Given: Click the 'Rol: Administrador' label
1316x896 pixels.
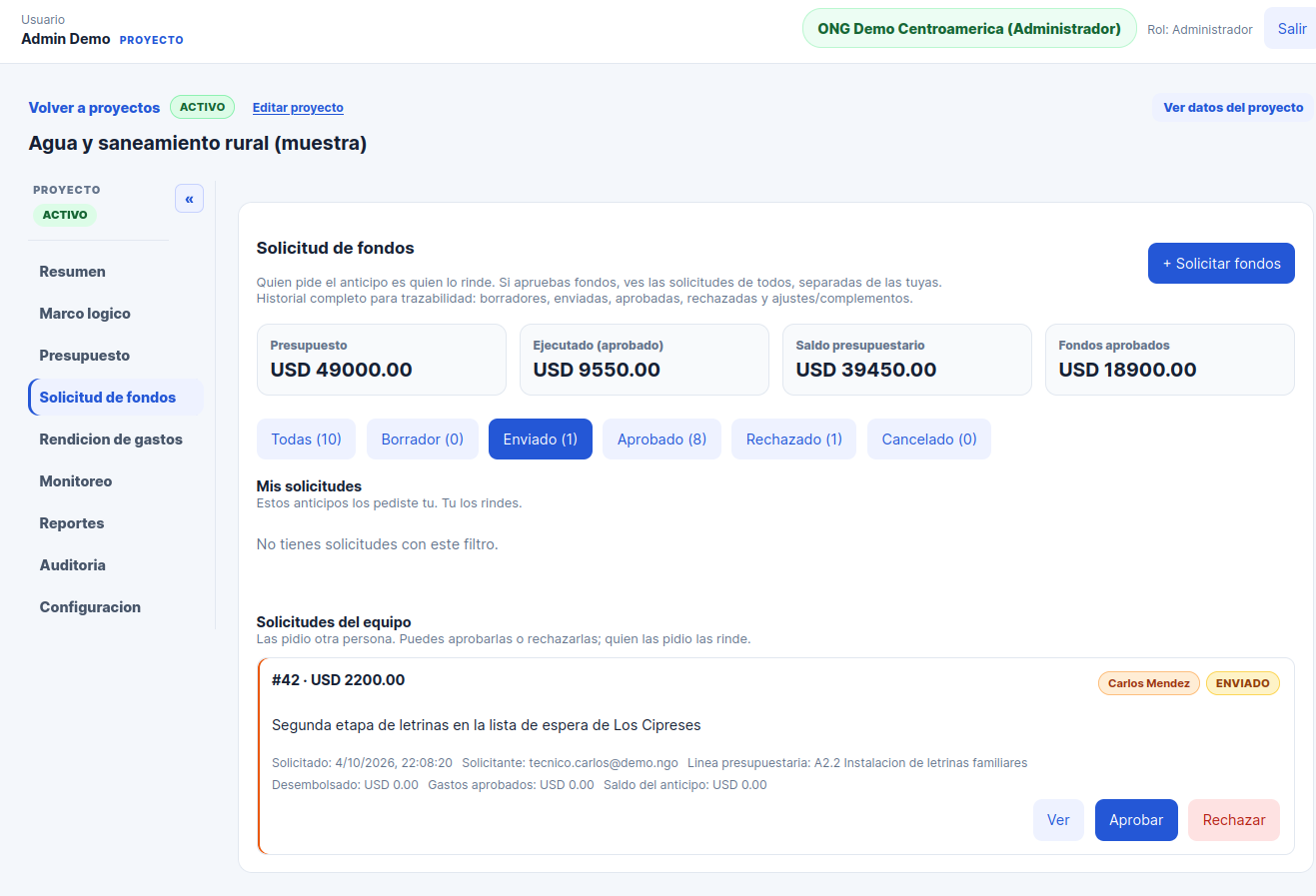Looking at the screenshot, I should coord(1200,30).
